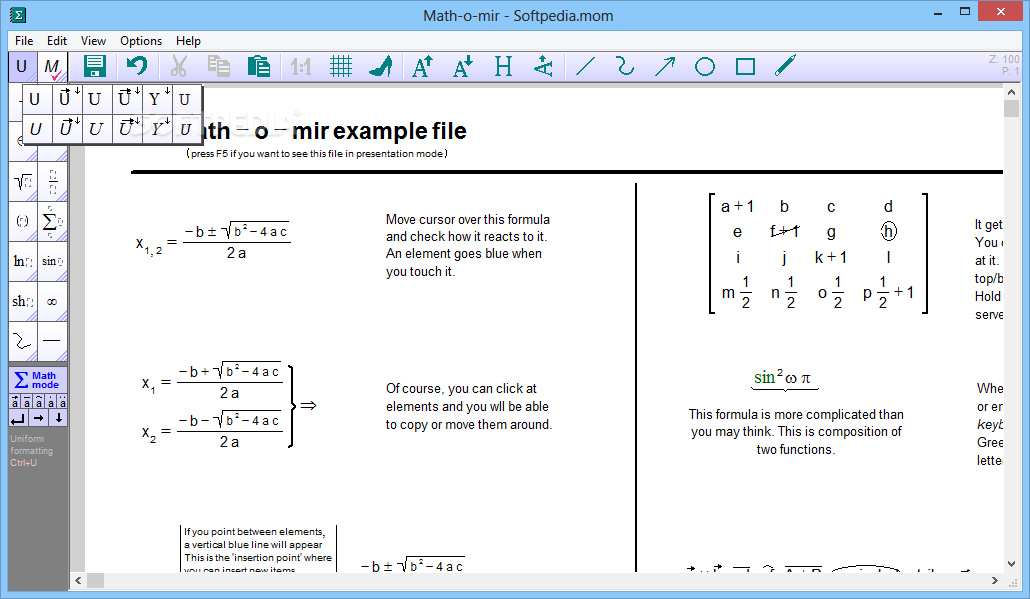The width and height of the screenshot is (1030, 599).
Task: Click the freehand squiggle toolbox button
Action: click(23, 342)
